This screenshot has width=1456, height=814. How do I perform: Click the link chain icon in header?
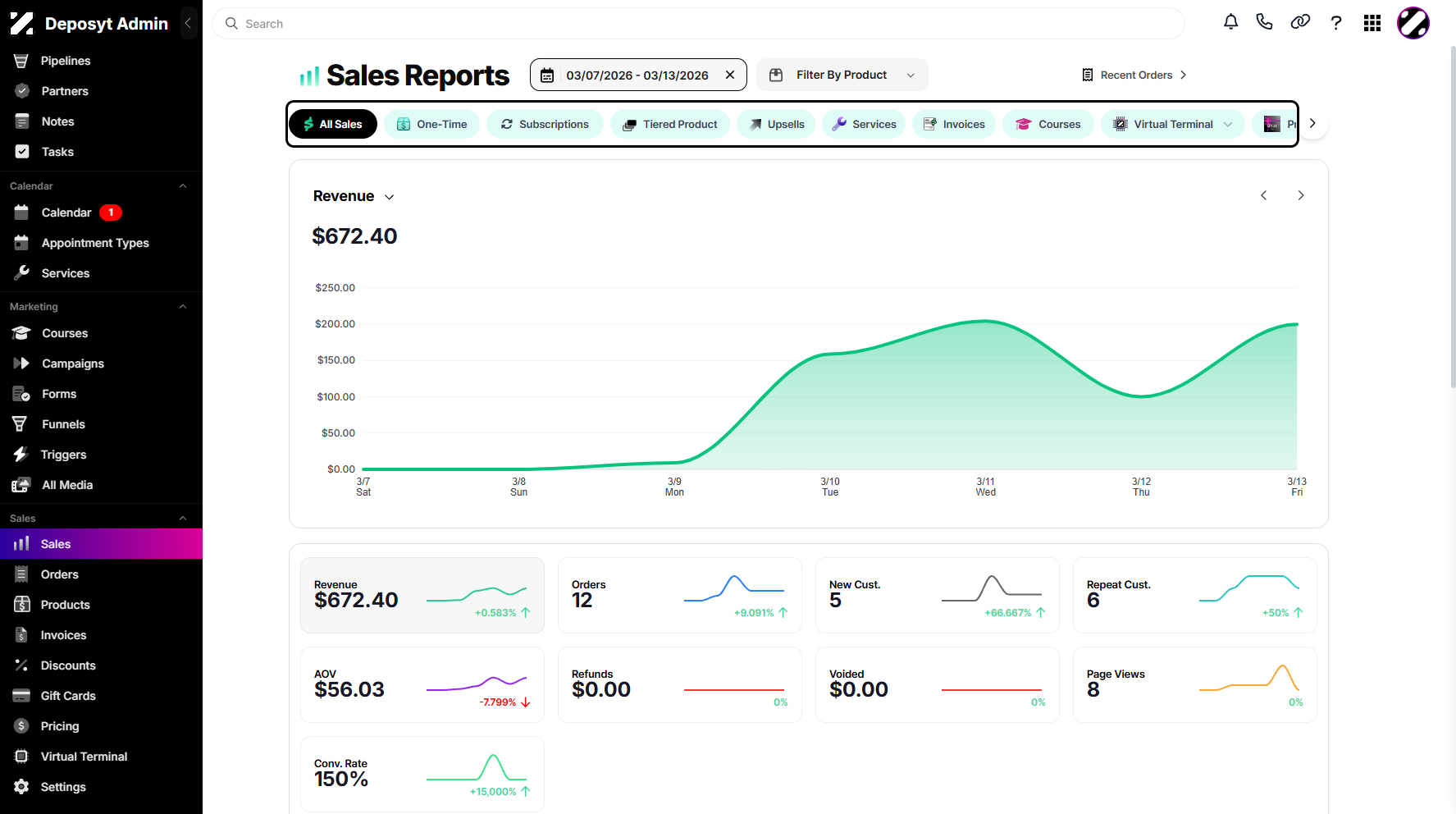tap(1300, 22)
